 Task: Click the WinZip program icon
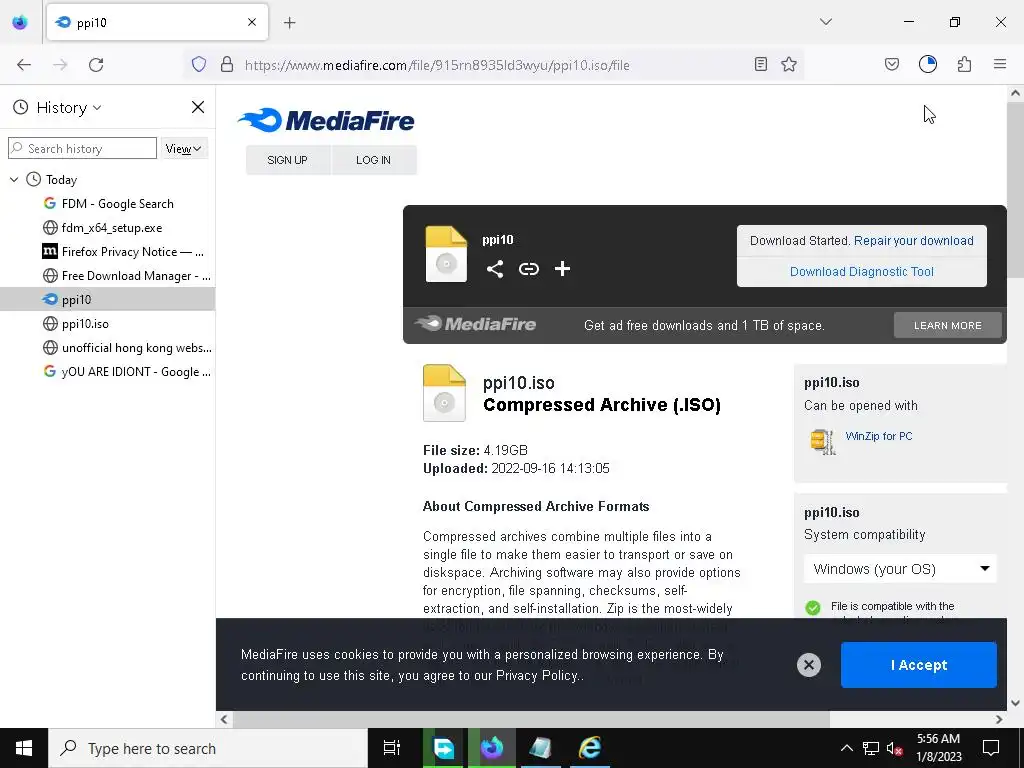[823, 441]
